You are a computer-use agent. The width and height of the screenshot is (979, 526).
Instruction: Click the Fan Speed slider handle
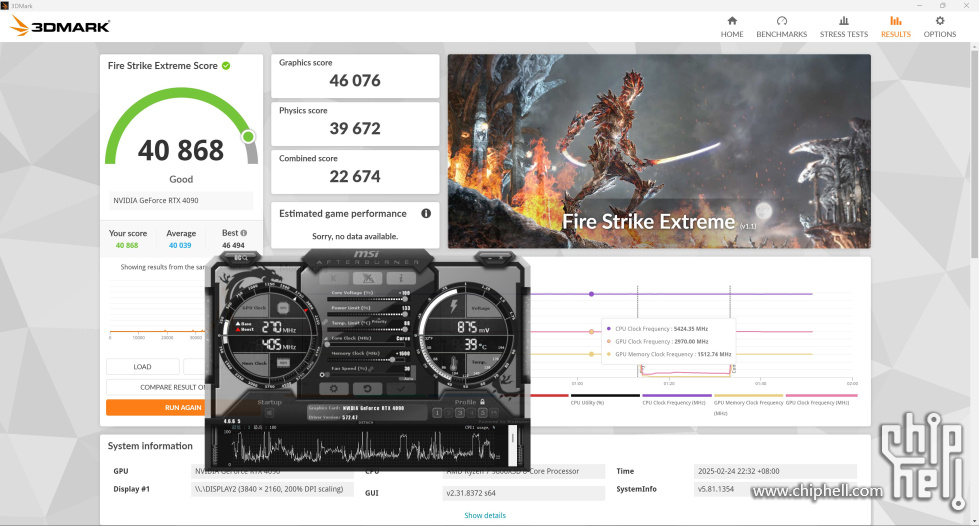327,375
